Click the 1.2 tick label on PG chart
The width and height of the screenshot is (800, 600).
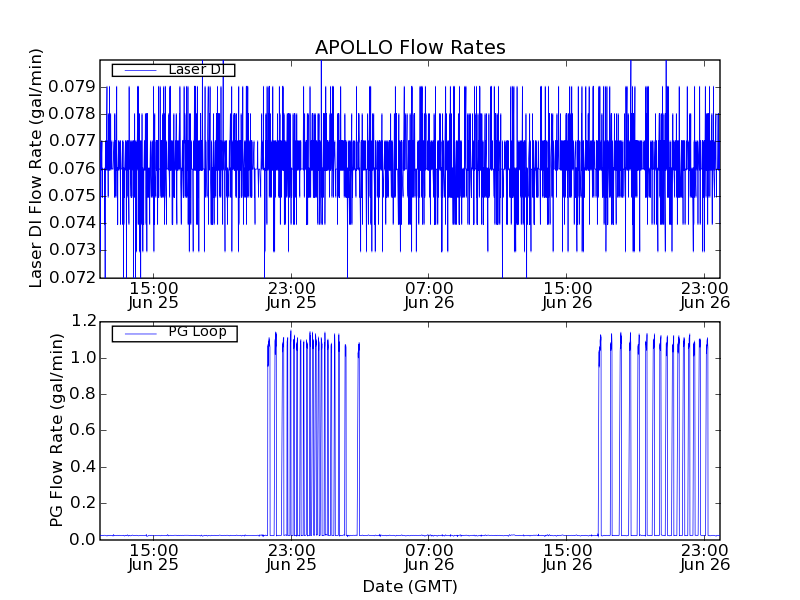83,321
